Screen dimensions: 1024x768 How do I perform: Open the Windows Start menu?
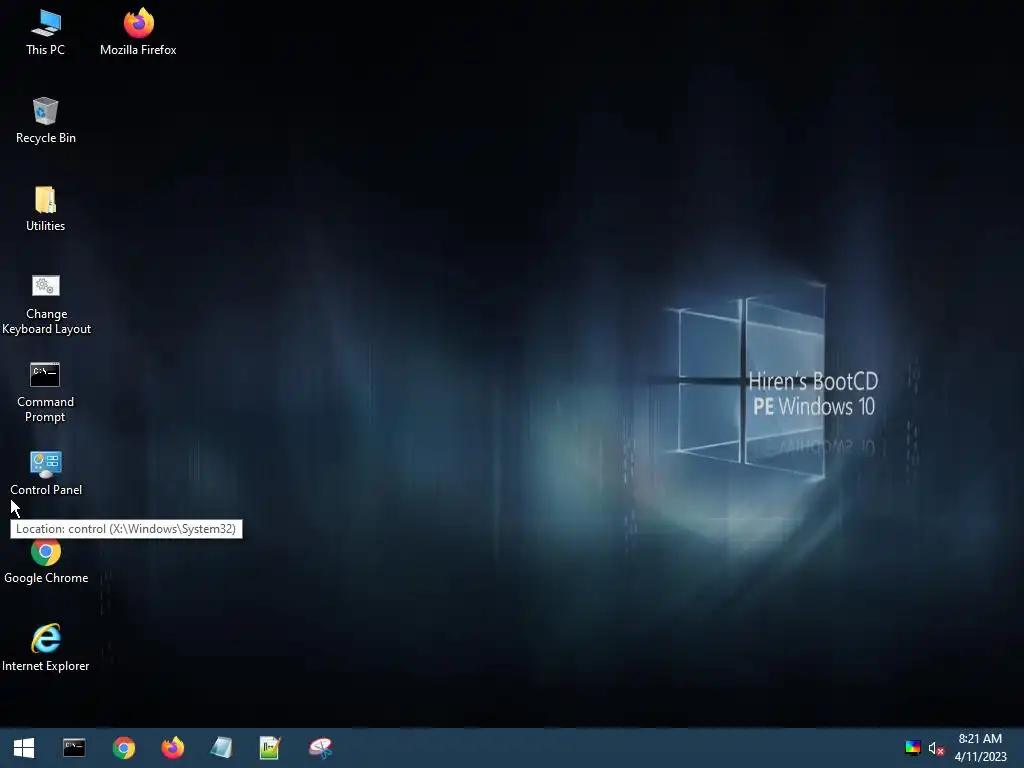[24, 748]
